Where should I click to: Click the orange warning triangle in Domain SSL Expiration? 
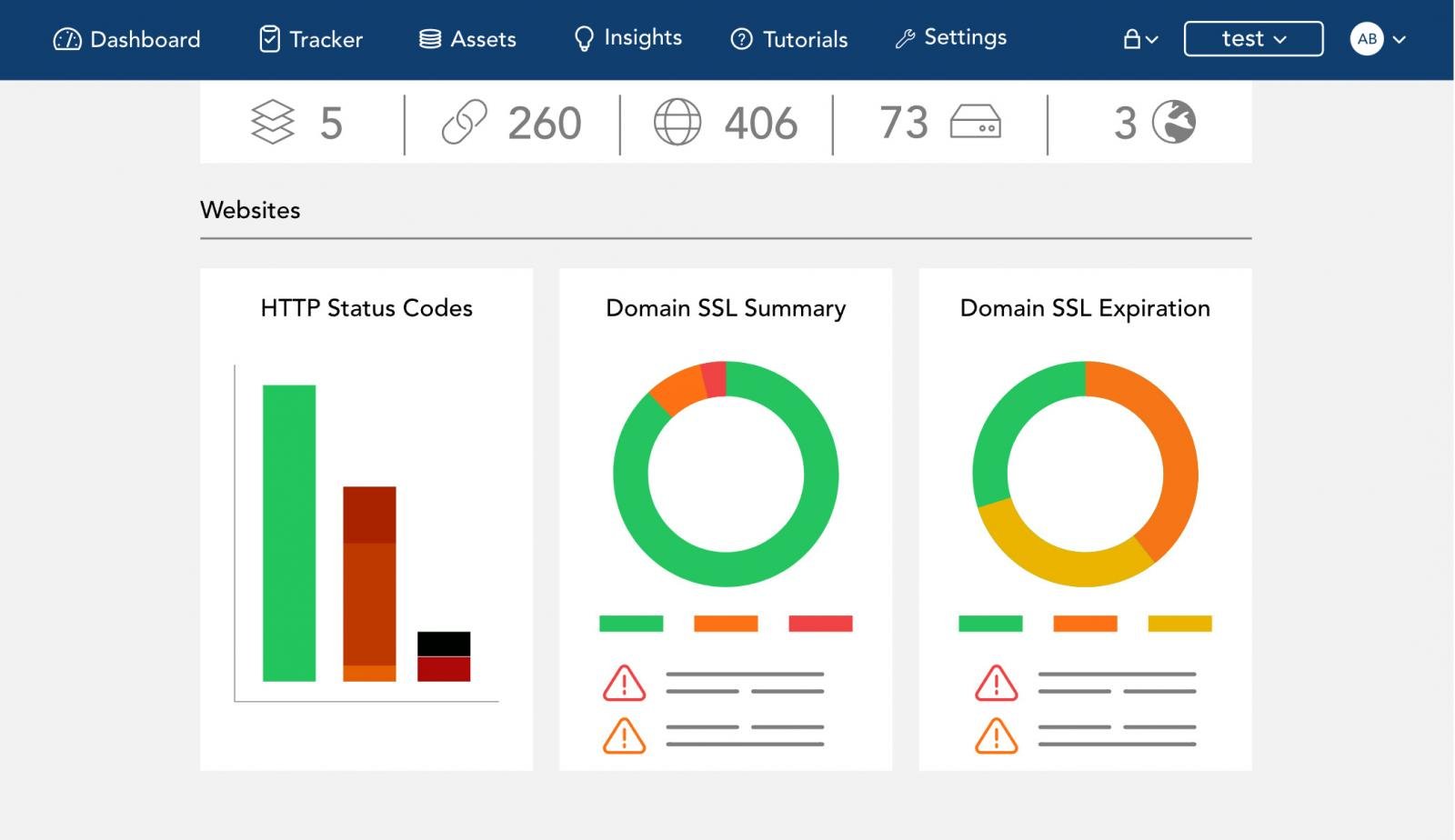click(x=998, y=736)
